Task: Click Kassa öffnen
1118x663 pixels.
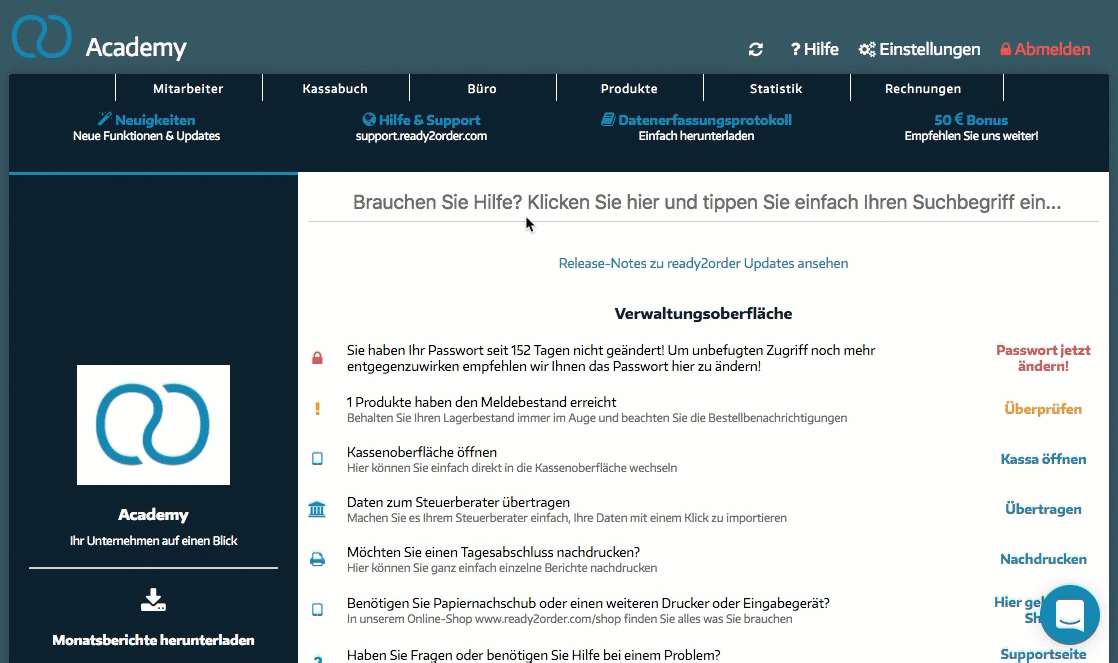Action: (x=1043, y=459)
